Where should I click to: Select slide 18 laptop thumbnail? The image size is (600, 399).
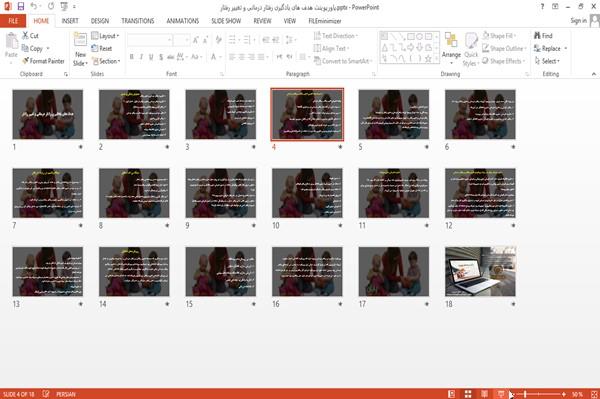point(480,271)
